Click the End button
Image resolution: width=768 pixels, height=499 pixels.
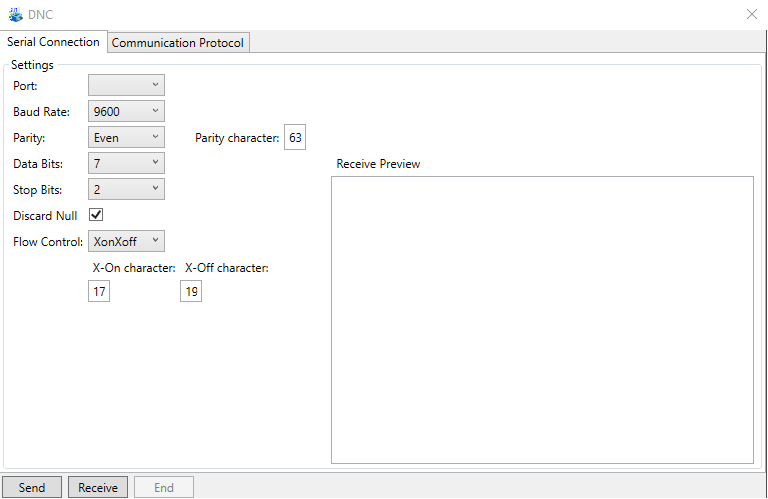click(164, 488)
